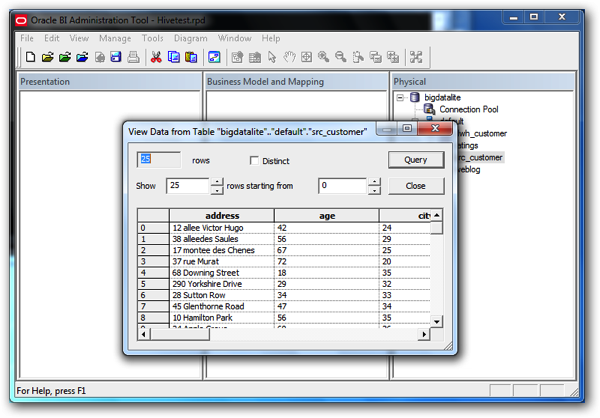The image size is (600, 418).
Task: Click age cell '72' for rue Murat
Action: click(x=327, y=261)
